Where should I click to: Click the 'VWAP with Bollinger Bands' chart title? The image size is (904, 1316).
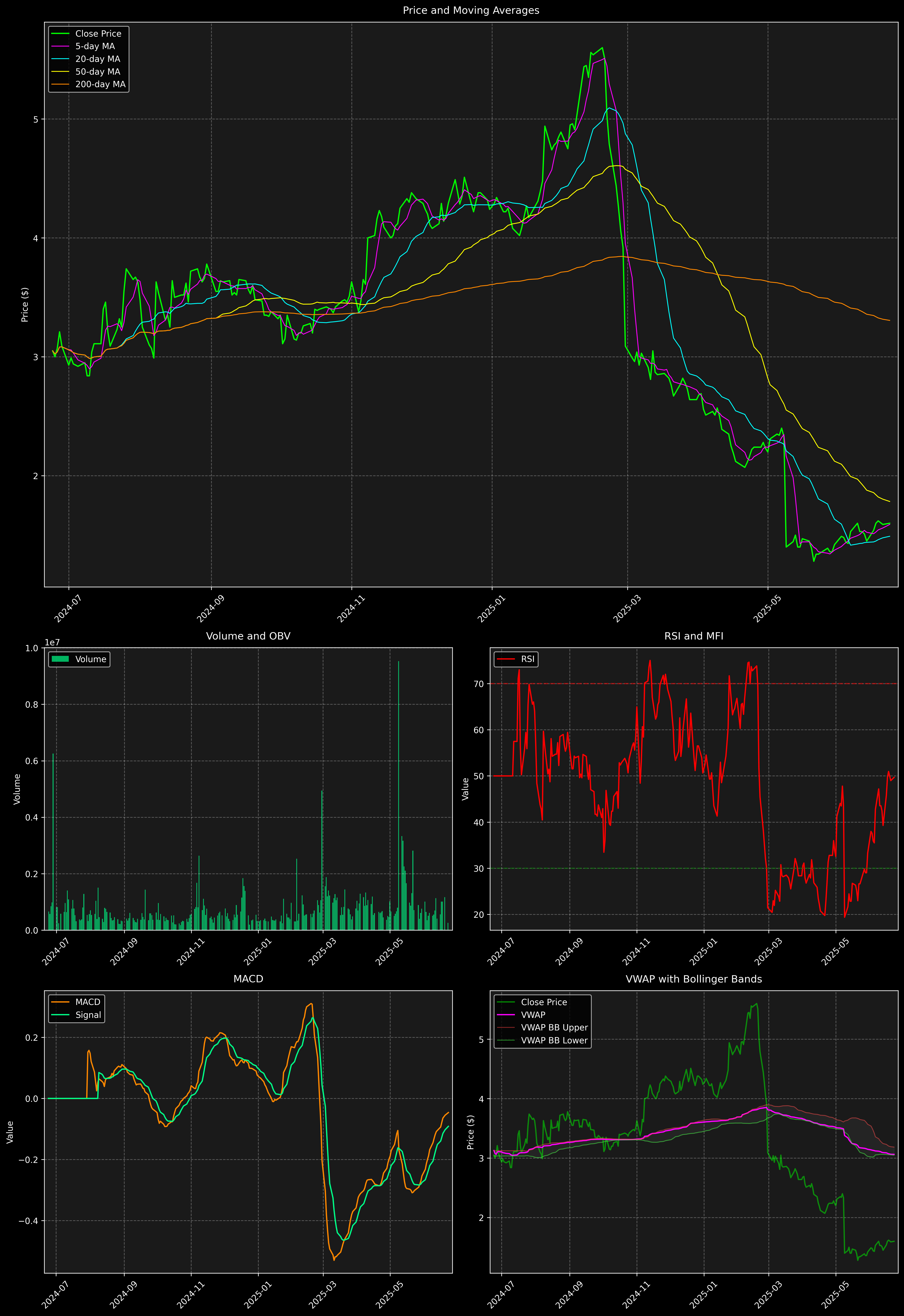[x=694, y=979]
